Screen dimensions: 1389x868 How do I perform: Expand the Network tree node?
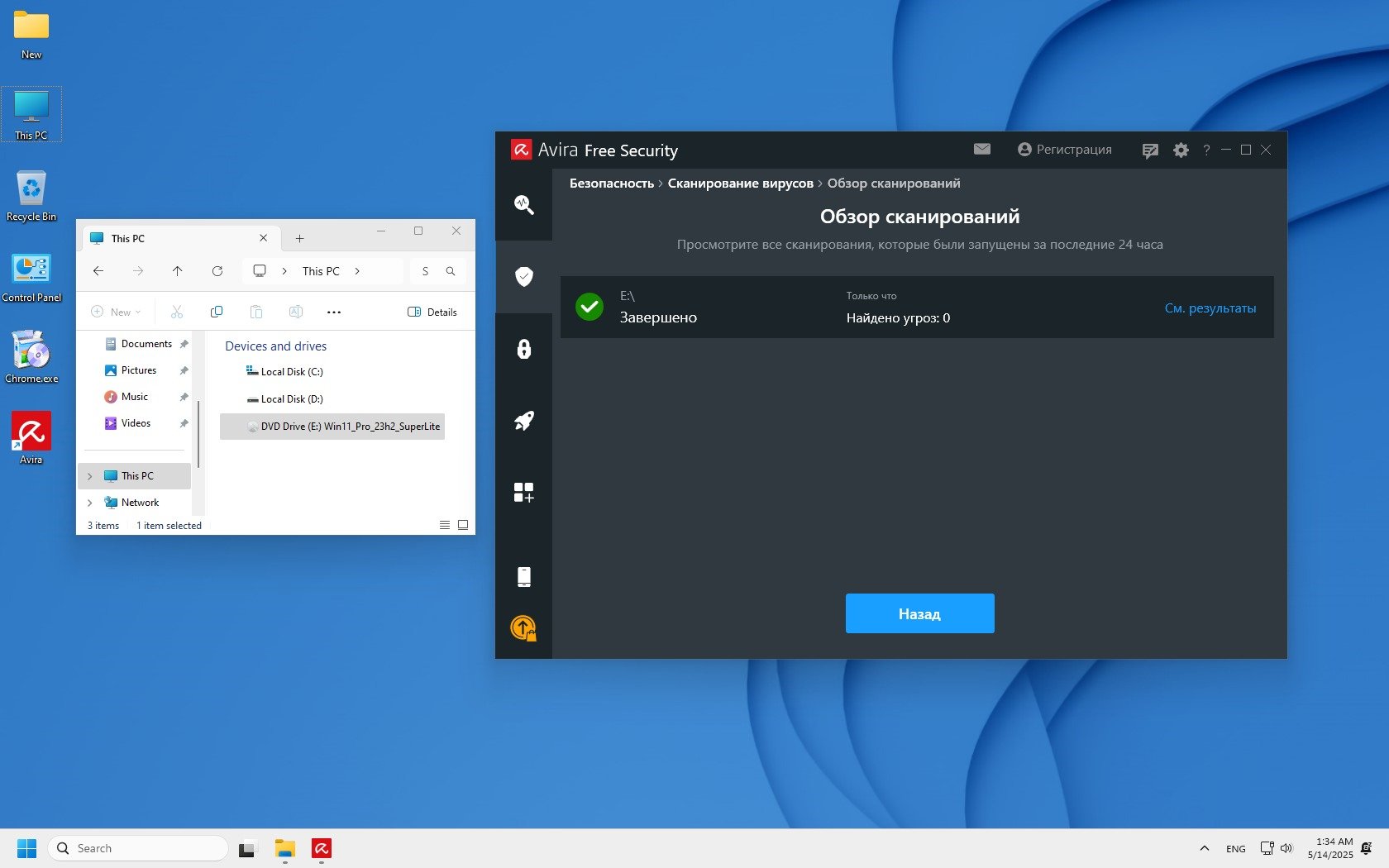(x=90, y=503)
